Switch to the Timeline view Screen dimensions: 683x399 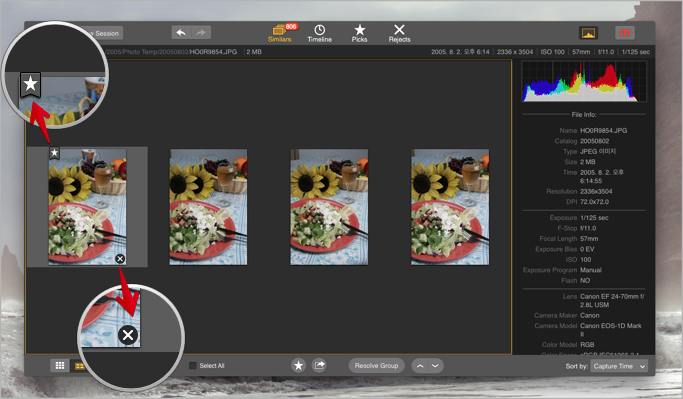click(319, 34)
